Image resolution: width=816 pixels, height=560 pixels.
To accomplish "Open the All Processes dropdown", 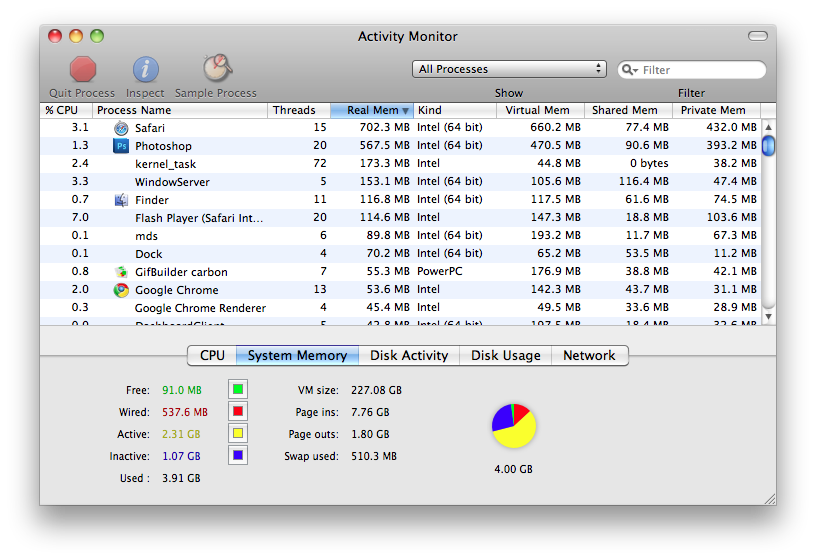I will 509,69.
